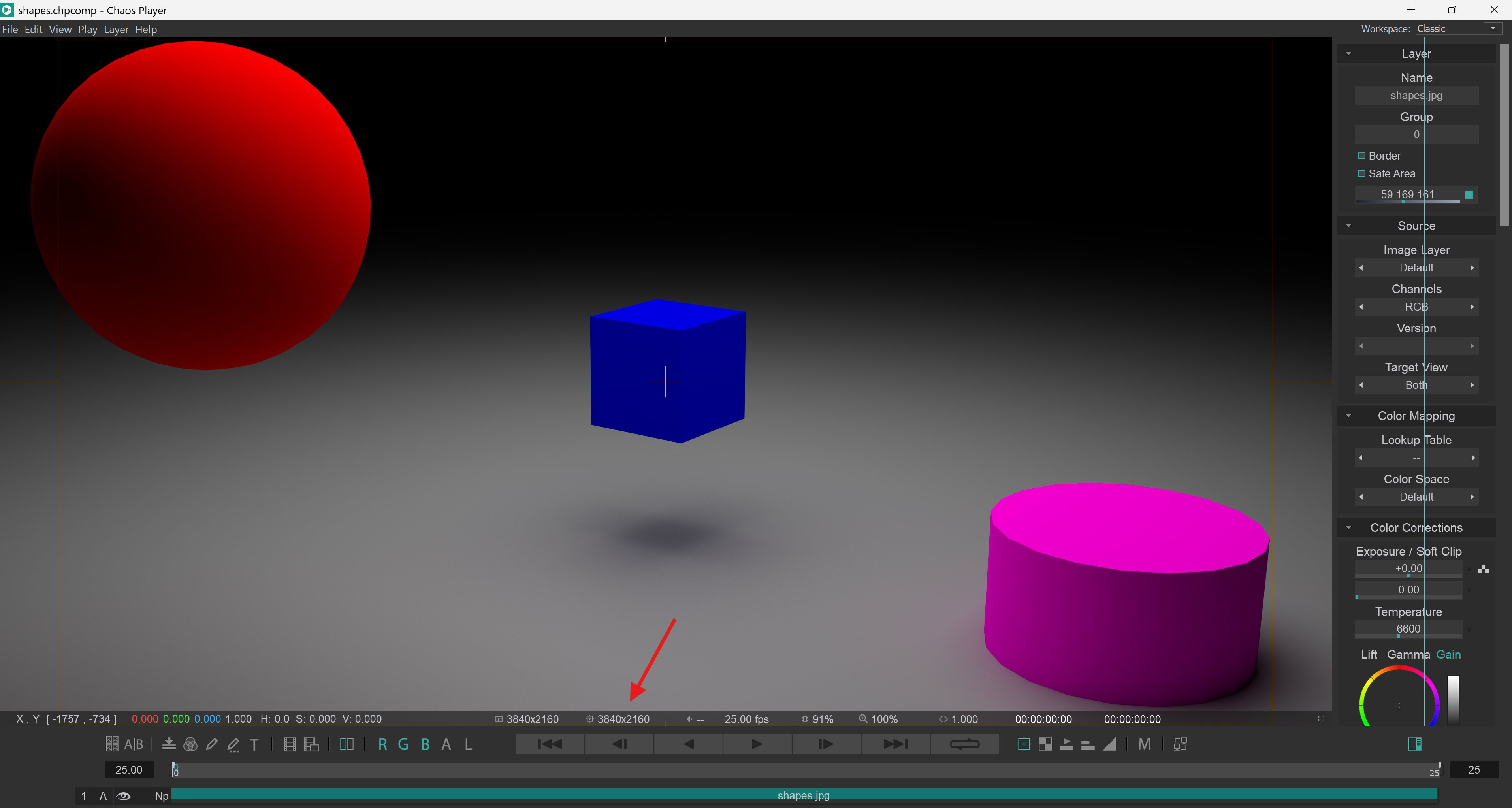Open the Play menu
This screenshot has width=1512, height=808.
point(88,29)
